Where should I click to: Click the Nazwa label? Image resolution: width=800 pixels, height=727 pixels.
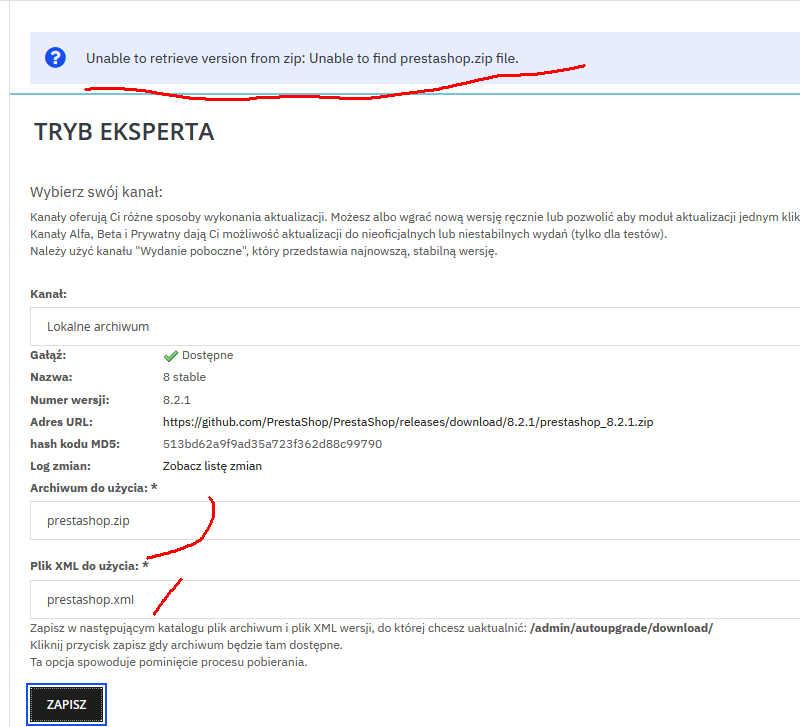point(51,377)
